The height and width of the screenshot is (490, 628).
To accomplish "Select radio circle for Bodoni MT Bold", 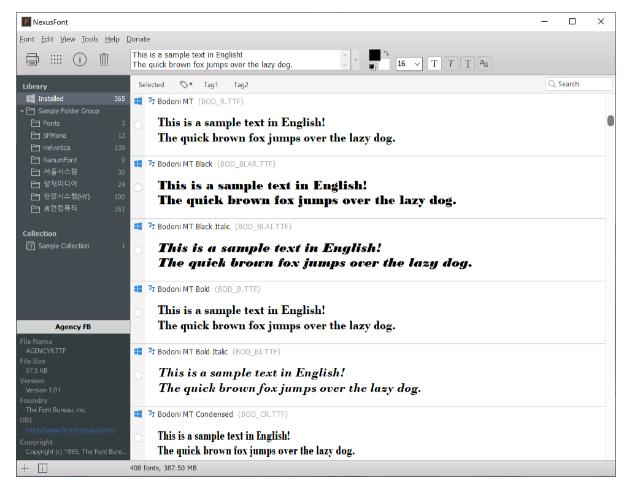I will click(x=138, y=313).
